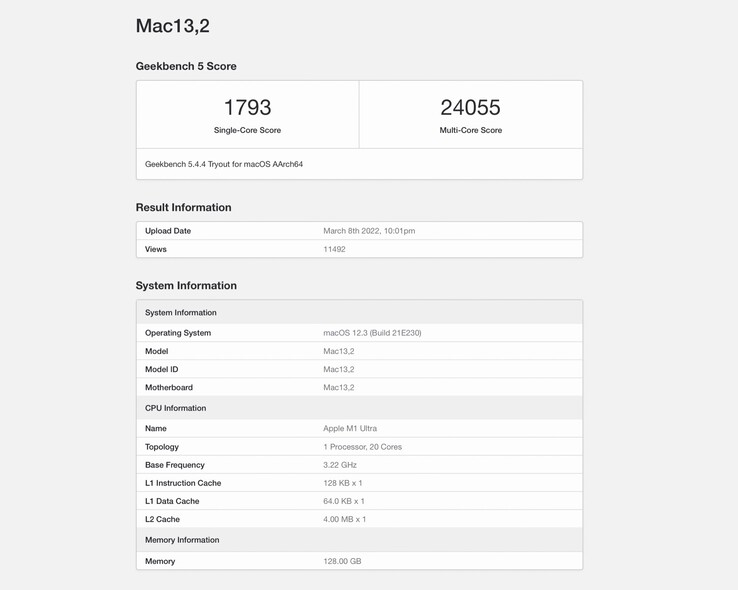Click the Base Frequency 3.22 GHz value
Viewport: 738px width, 590px height.
pyautogui.click(x=340, y=465)
